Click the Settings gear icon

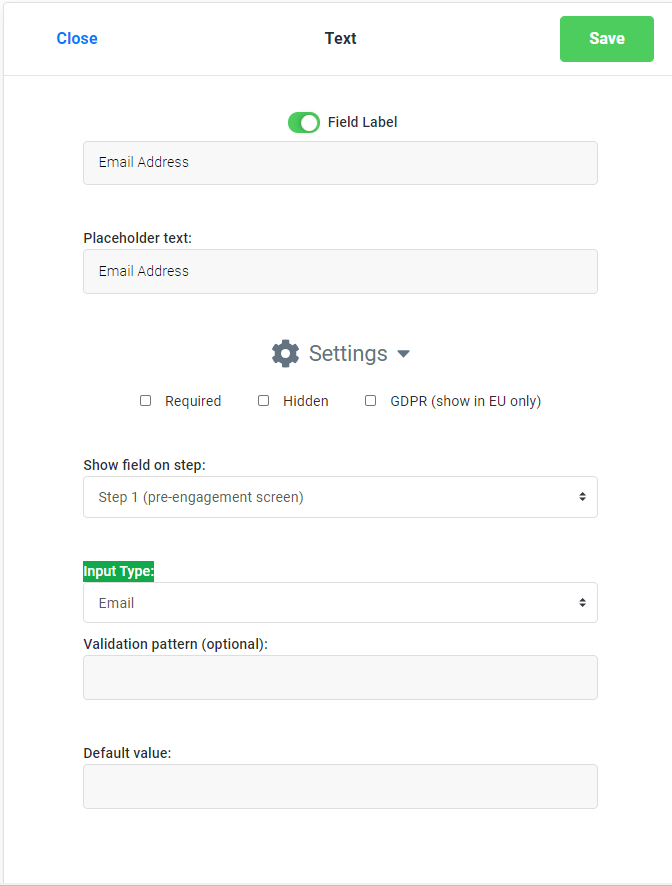click(x=285, y=353)
